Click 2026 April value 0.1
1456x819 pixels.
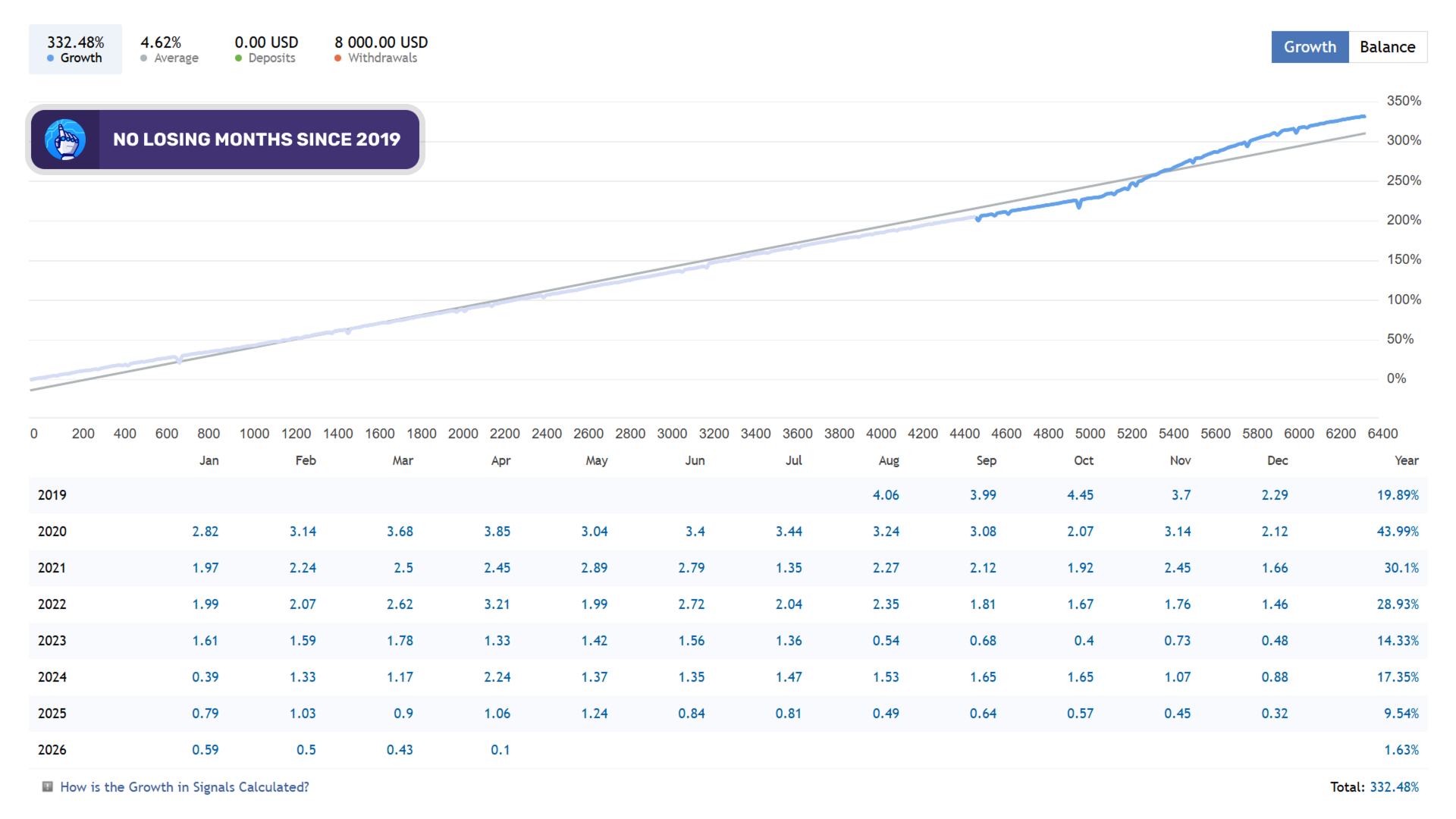pyautogui.click(x=500, y=750)
